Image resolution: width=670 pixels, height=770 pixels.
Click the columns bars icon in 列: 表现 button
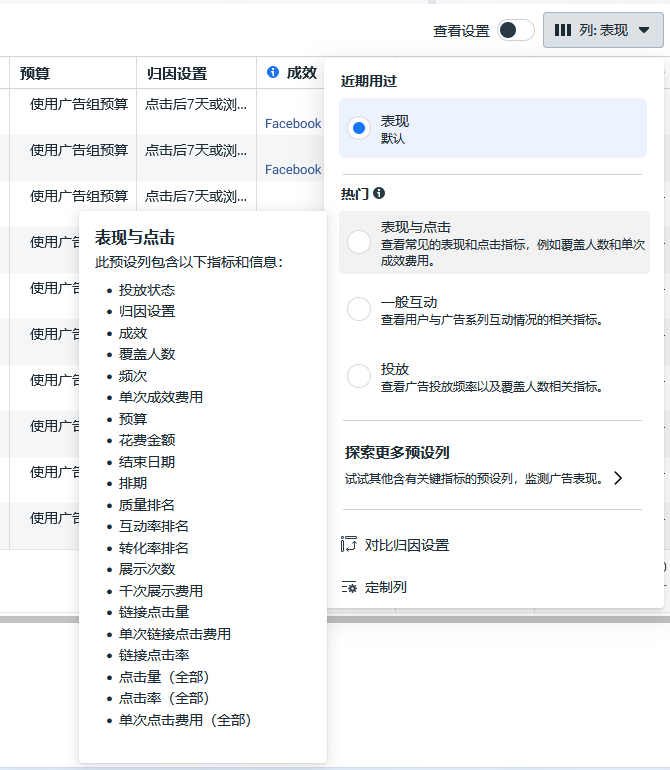click(562, 30)
